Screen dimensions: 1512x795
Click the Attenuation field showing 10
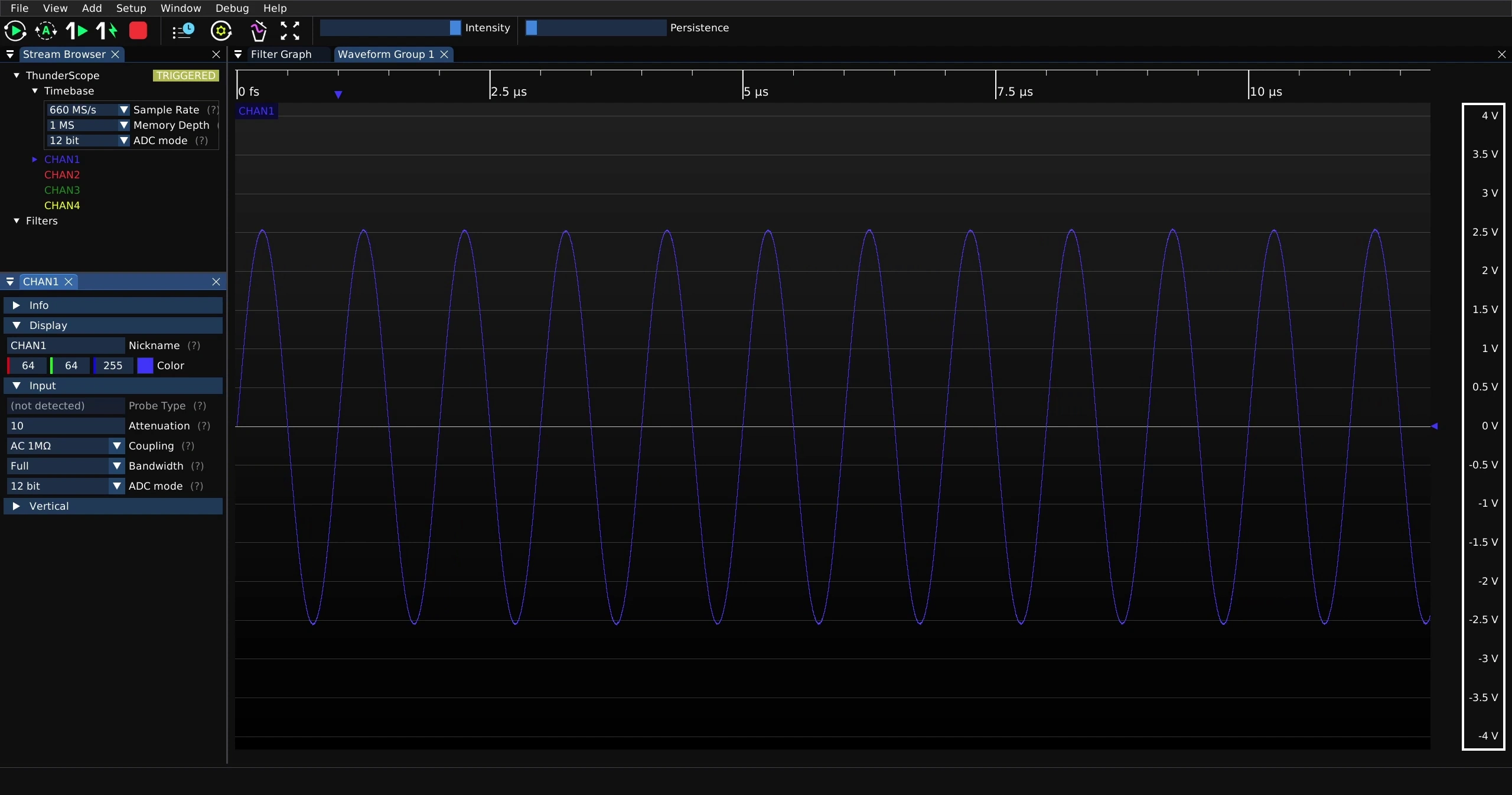click(x=66, y=426)
